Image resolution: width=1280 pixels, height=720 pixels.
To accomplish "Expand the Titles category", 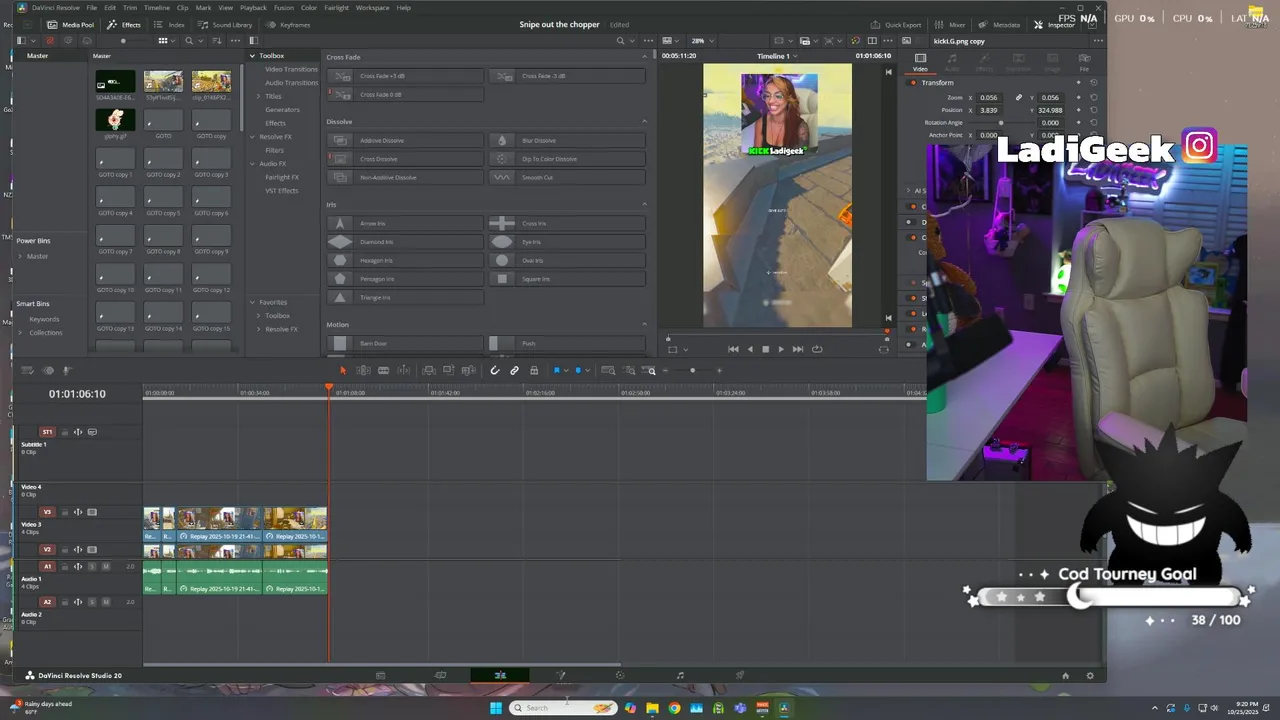I will pyautogui.click(x=258, y=96).
